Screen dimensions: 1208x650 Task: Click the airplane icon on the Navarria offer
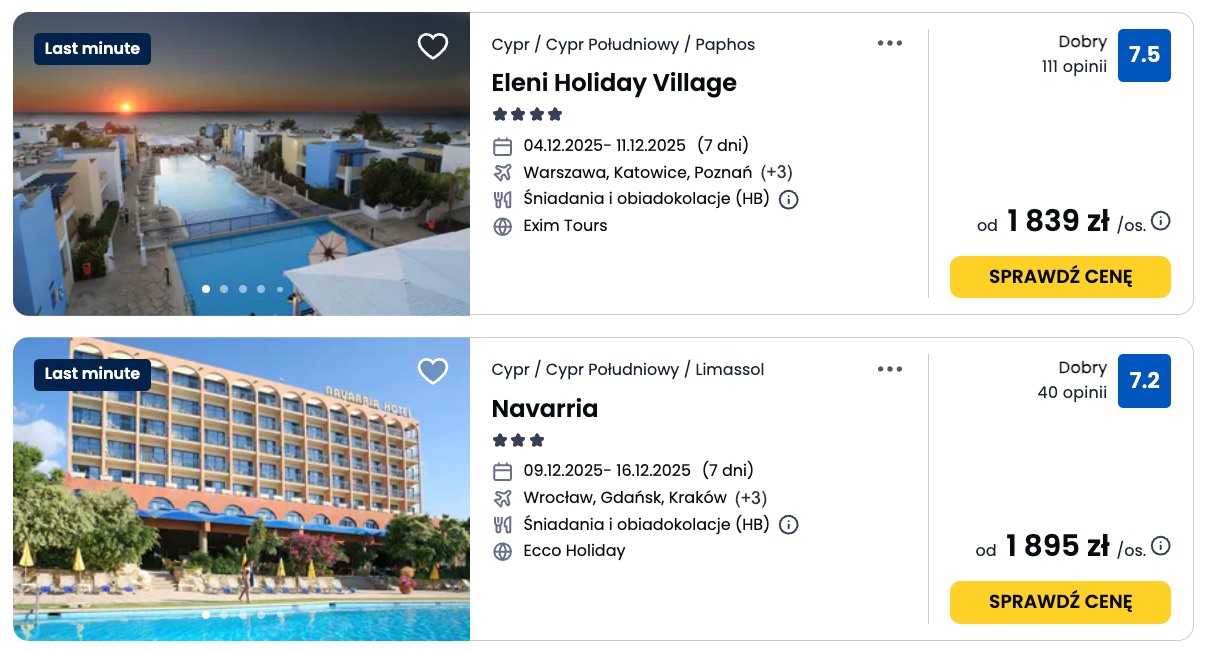tap(503, 497)
